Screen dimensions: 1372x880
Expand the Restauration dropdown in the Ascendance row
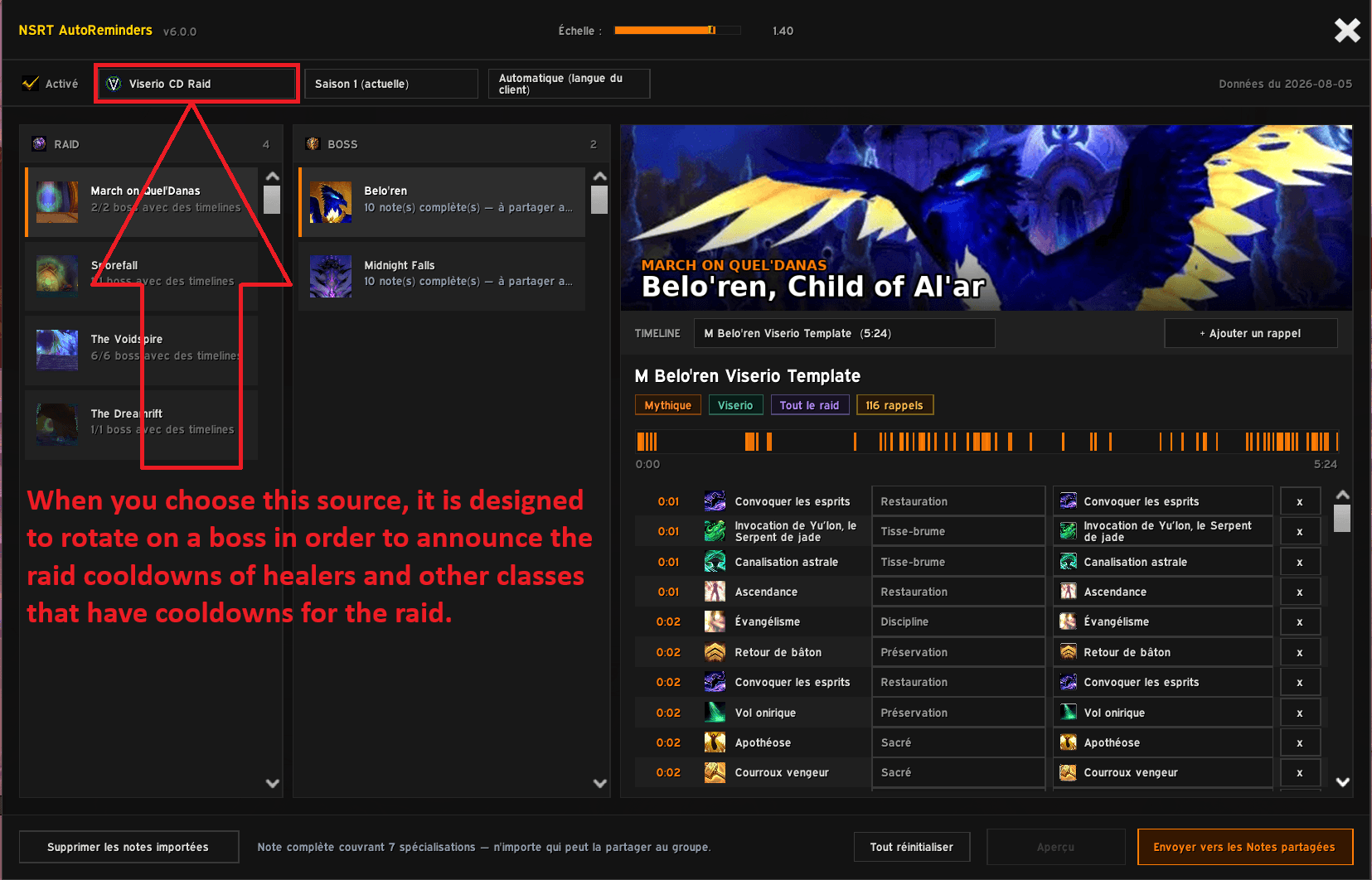click(957, 592)
